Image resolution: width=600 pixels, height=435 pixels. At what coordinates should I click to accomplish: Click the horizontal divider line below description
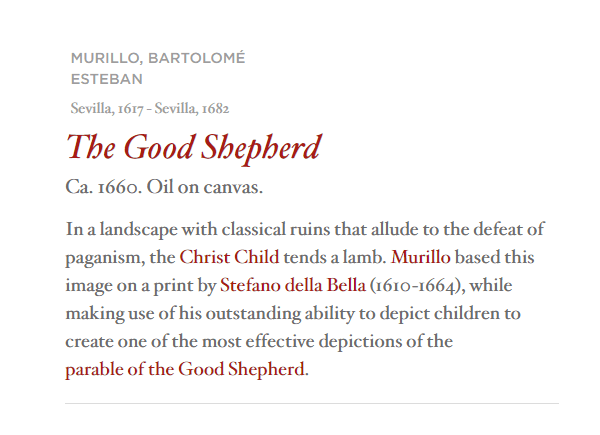(312, 403)
